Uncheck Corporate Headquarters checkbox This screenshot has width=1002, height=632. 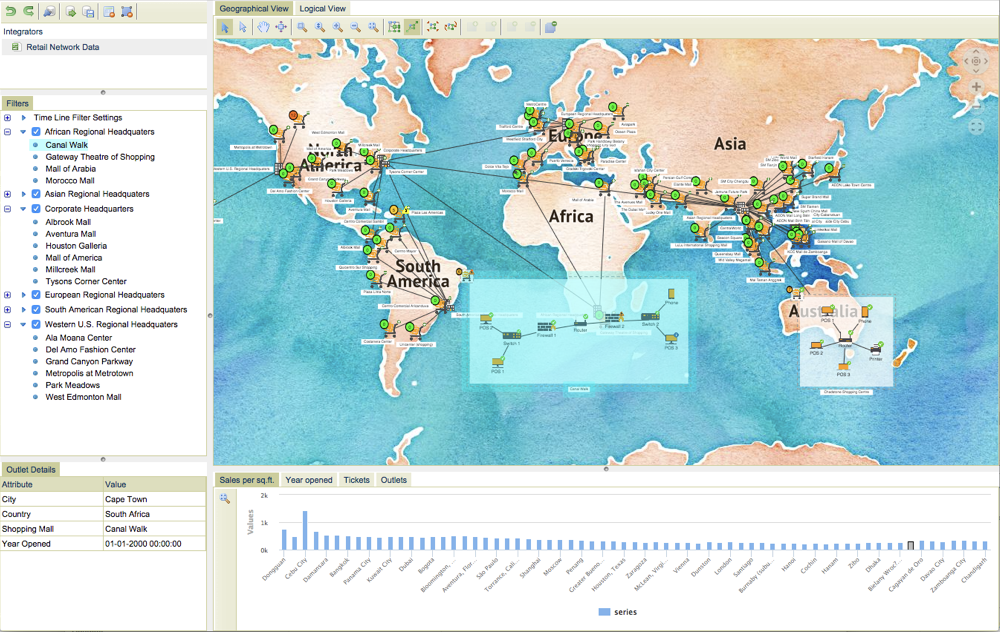(36, 208)
